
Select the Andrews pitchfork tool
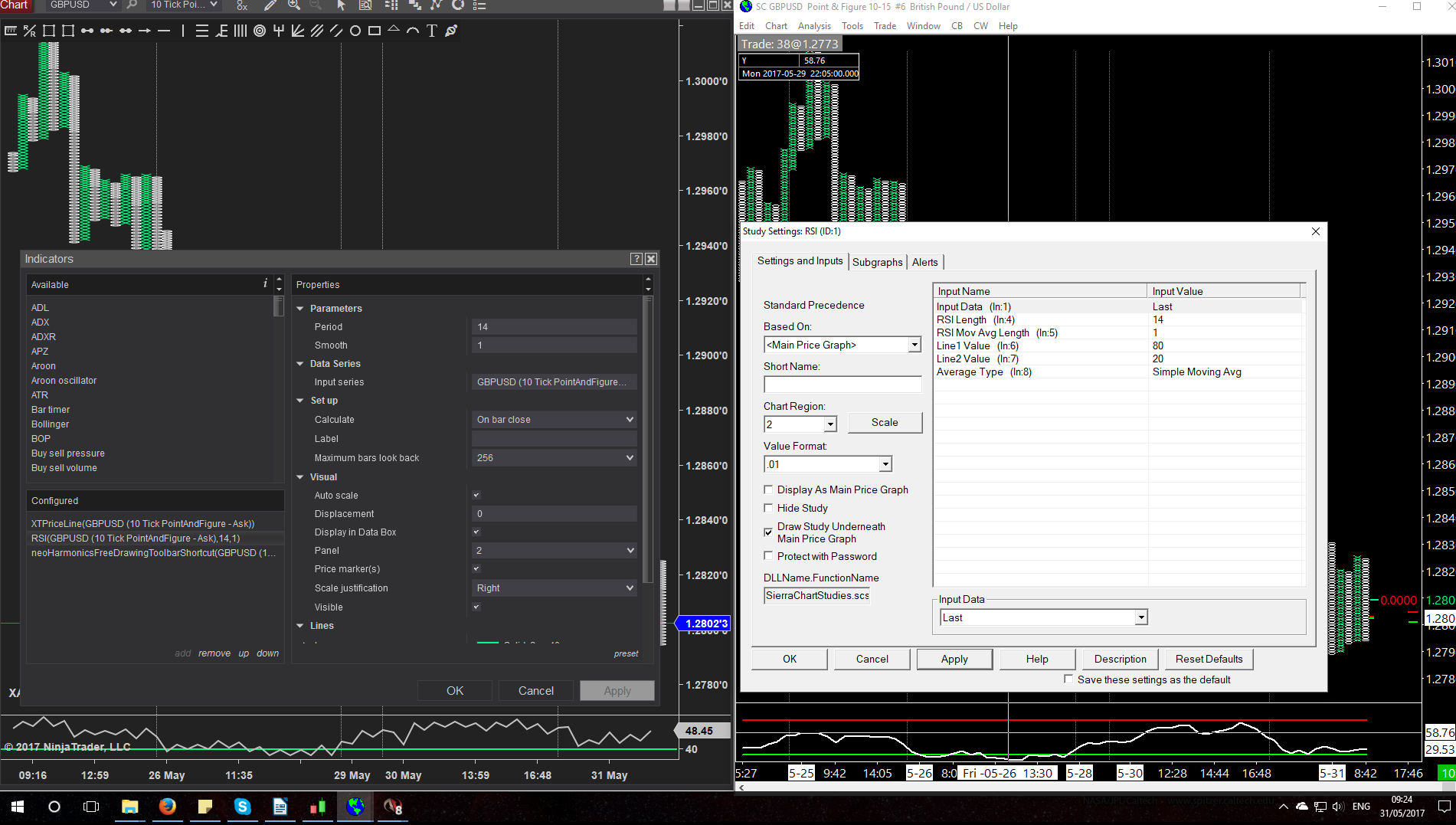click(x=279, y=31)
